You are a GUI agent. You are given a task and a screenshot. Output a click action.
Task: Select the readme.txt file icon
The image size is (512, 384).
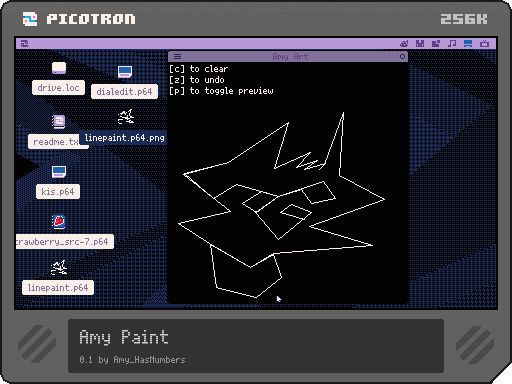pos(59,121)
